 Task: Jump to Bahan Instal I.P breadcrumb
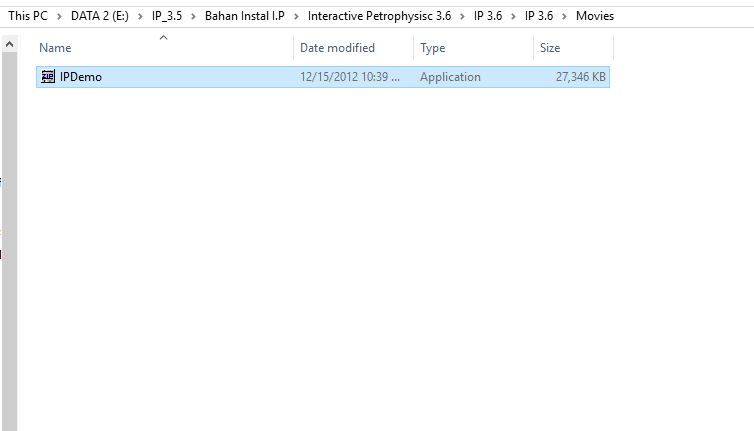pos(245,16)
